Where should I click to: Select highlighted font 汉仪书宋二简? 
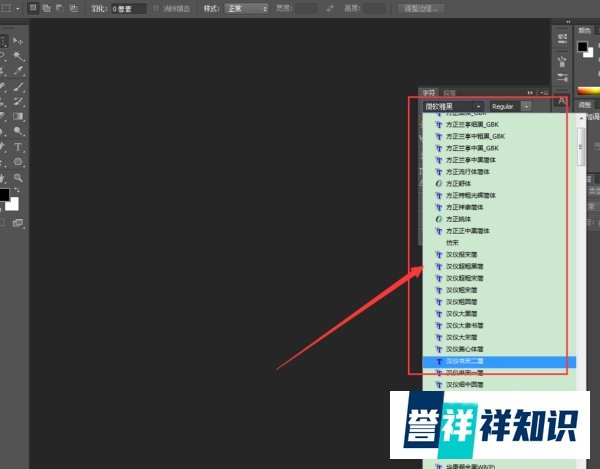(499, 362)
